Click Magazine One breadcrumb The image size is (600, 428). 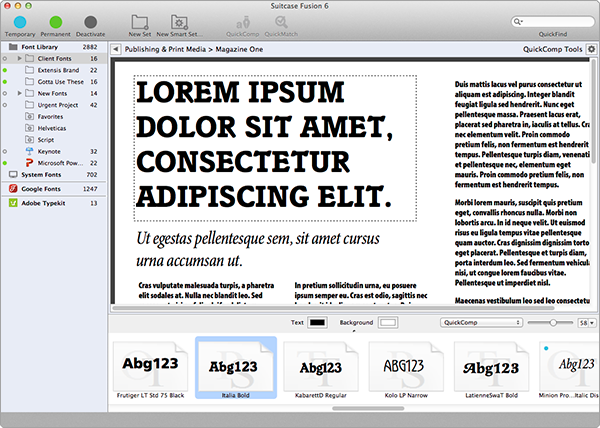coord(239,49)
